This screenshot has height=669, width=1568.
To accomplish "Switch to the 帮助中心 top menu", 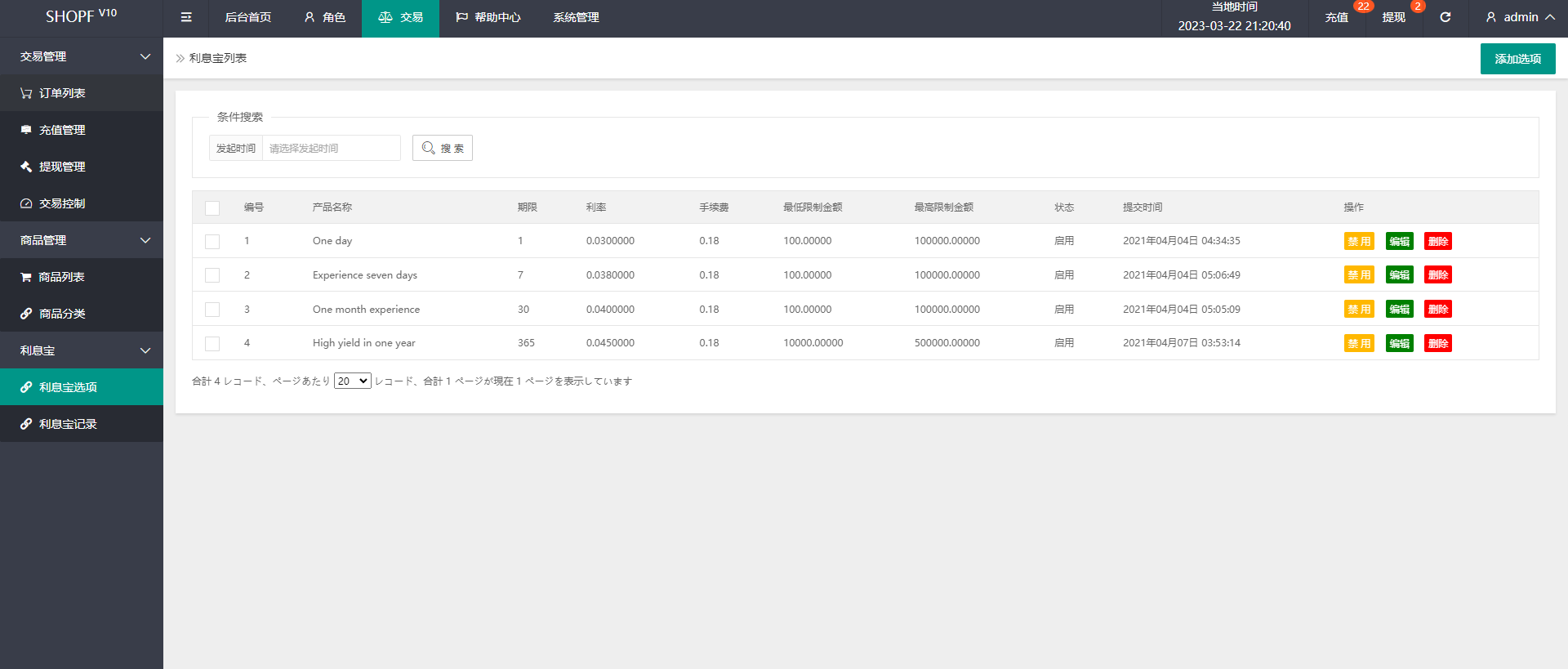I will coord(488,17).
